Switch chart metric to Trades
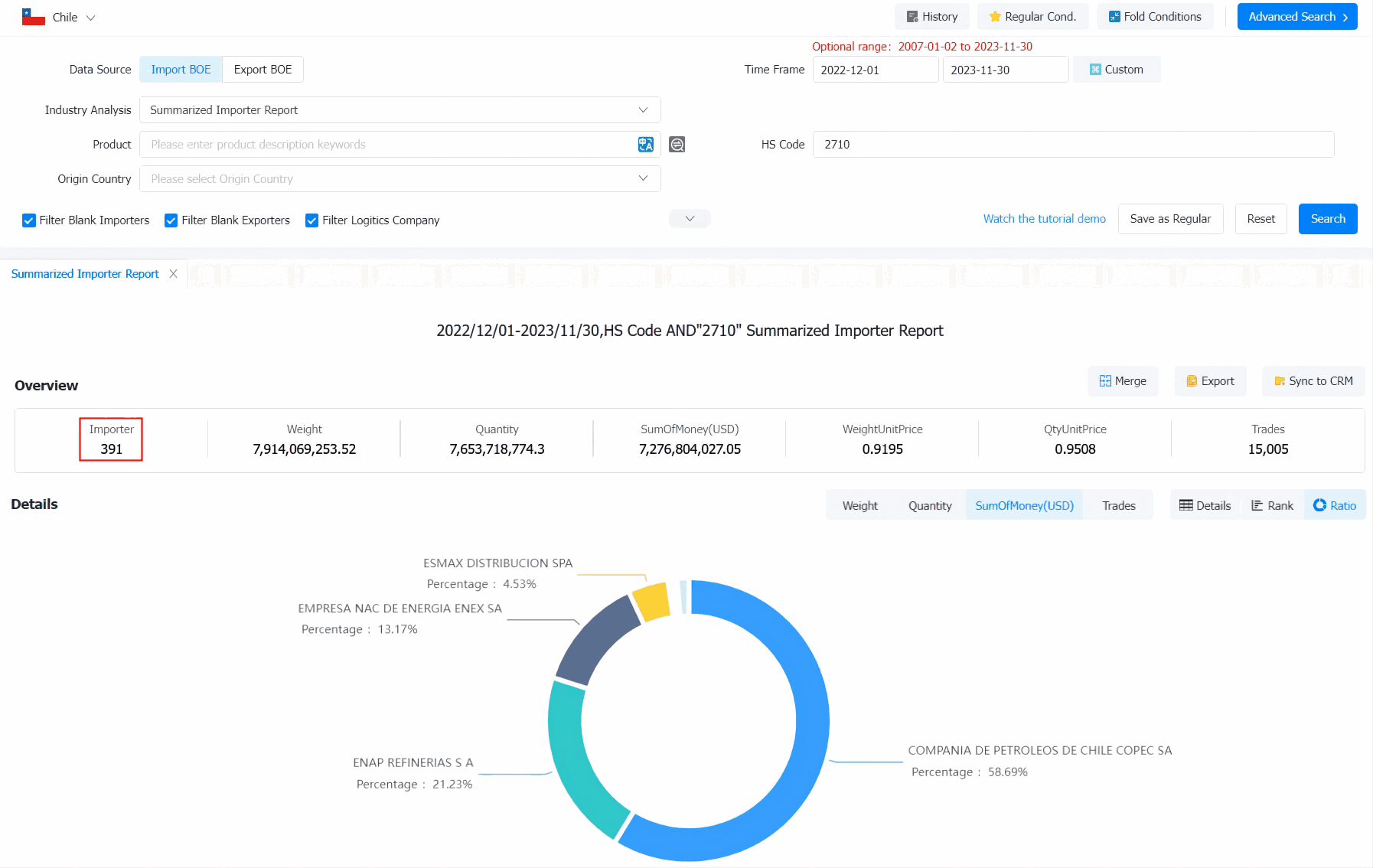Image resolution: width=1373 pixels, height=868 pixels. pos(1118,505)
